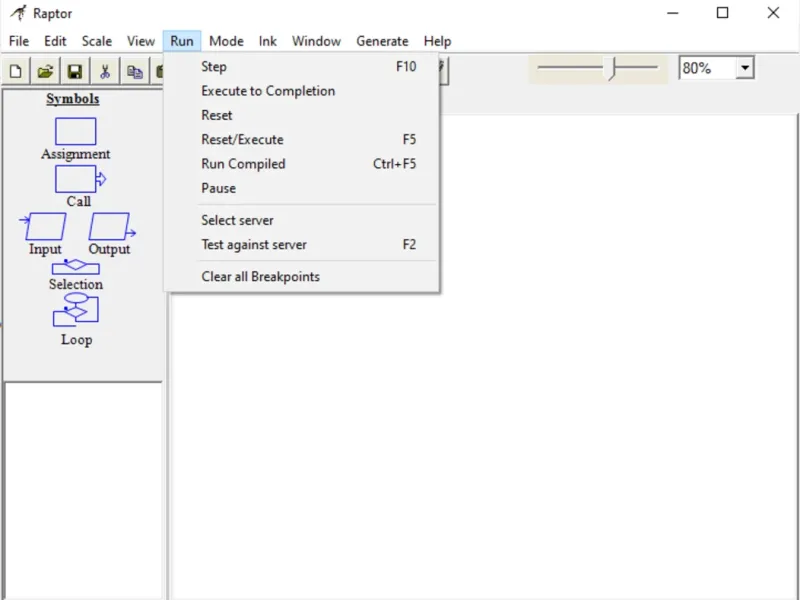Close the Raptor window
Screen dimensions: 800x600
773,13
